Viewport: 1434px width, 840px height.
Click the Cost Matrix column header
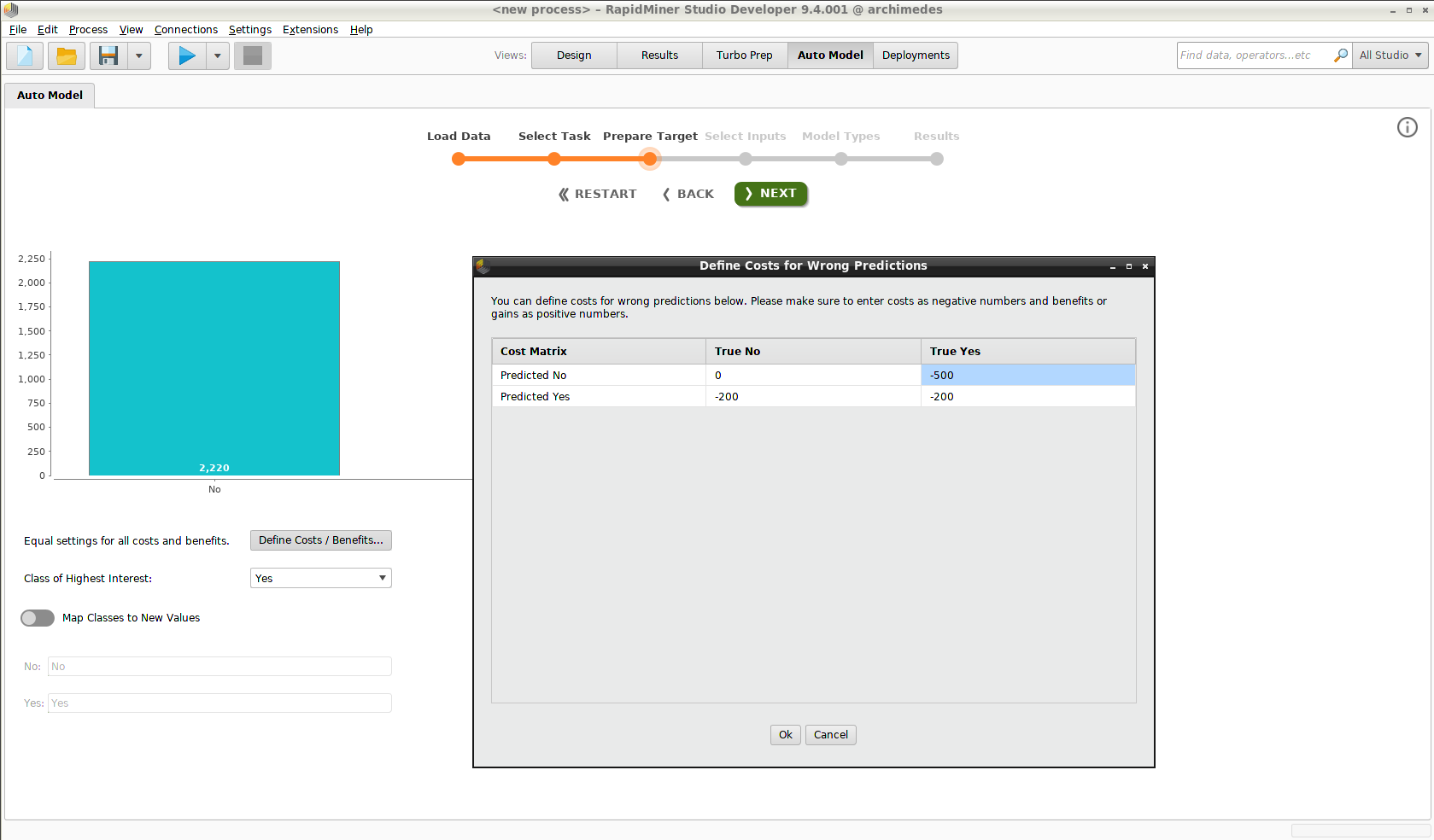tap(599, 352)
